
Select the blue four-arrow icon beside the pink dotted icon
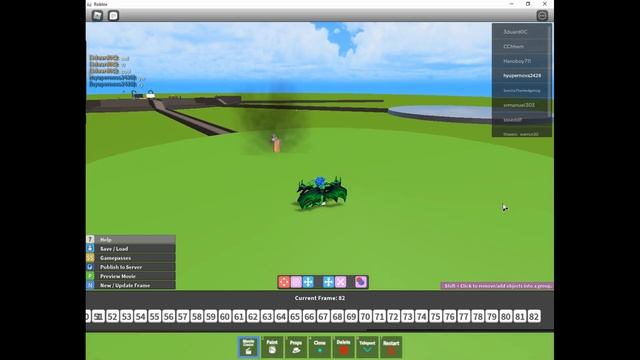coord(308,282)
